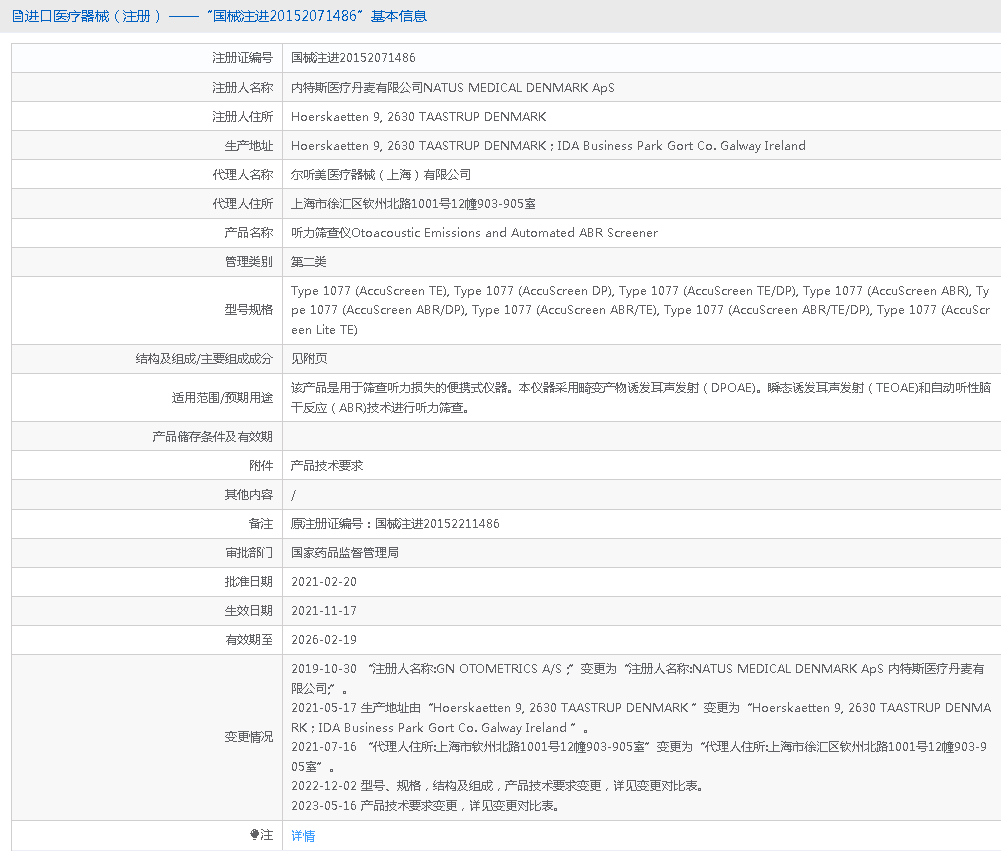
Task: Click the 2023-05-16 change record entry
Action: point(425,805)
